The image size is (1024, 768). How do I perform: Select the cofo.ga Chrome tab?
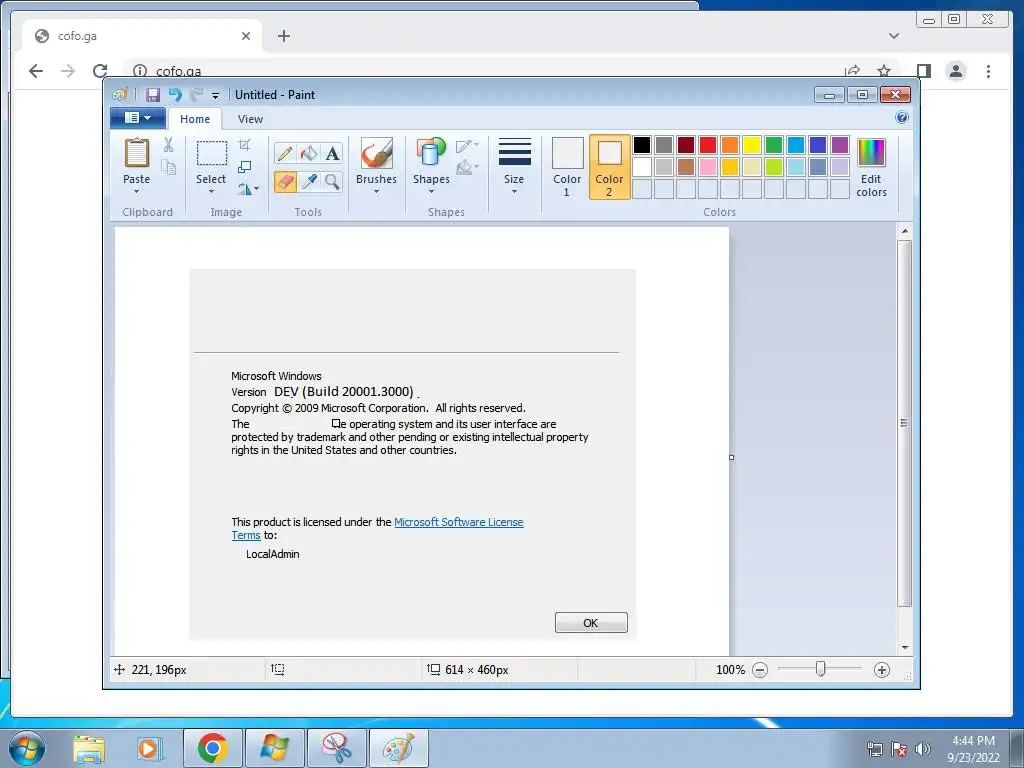tap(142, 36)
